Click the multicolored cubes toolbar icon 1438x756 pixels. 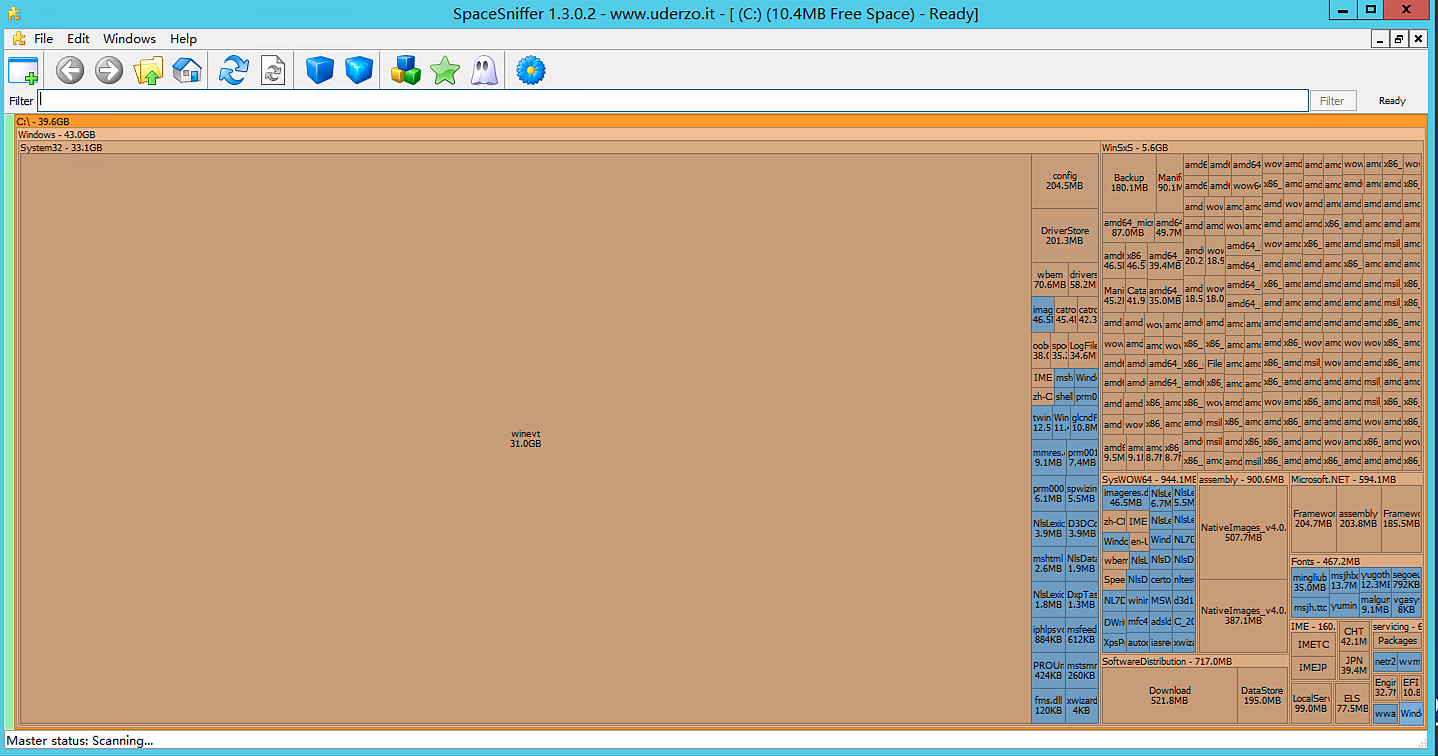pyautogui.click(x=405, y=71)
